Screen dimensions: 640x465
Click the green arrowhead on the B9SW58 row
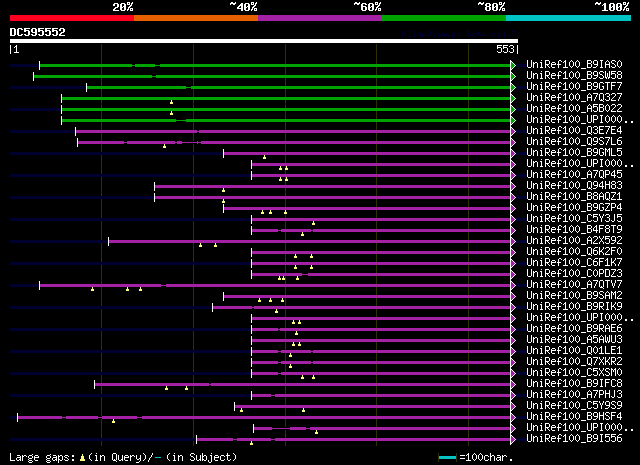[513, 76]
